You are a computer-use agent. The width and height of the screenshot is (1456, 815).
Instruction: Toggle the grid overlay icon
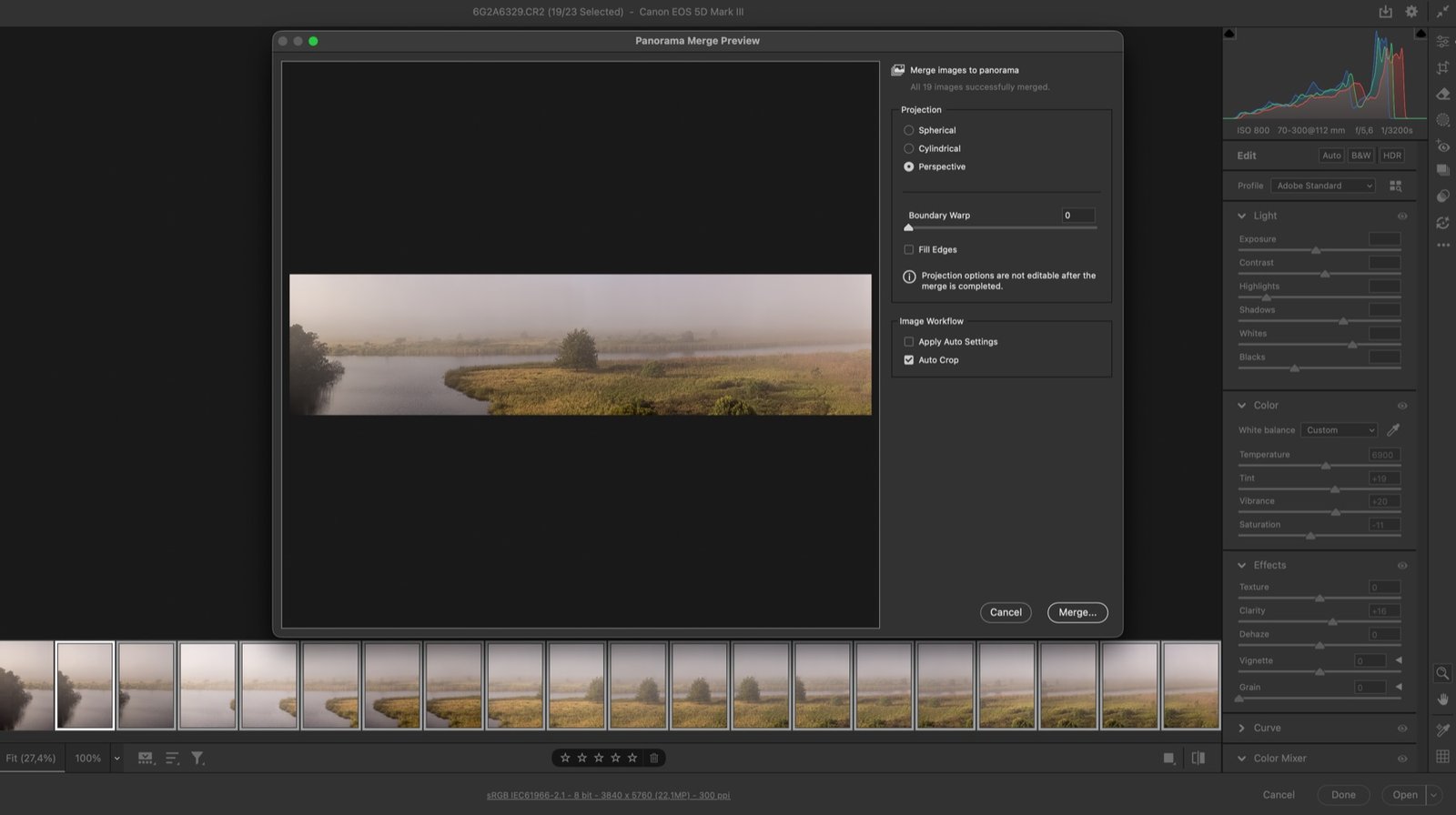click(1442, 756)
